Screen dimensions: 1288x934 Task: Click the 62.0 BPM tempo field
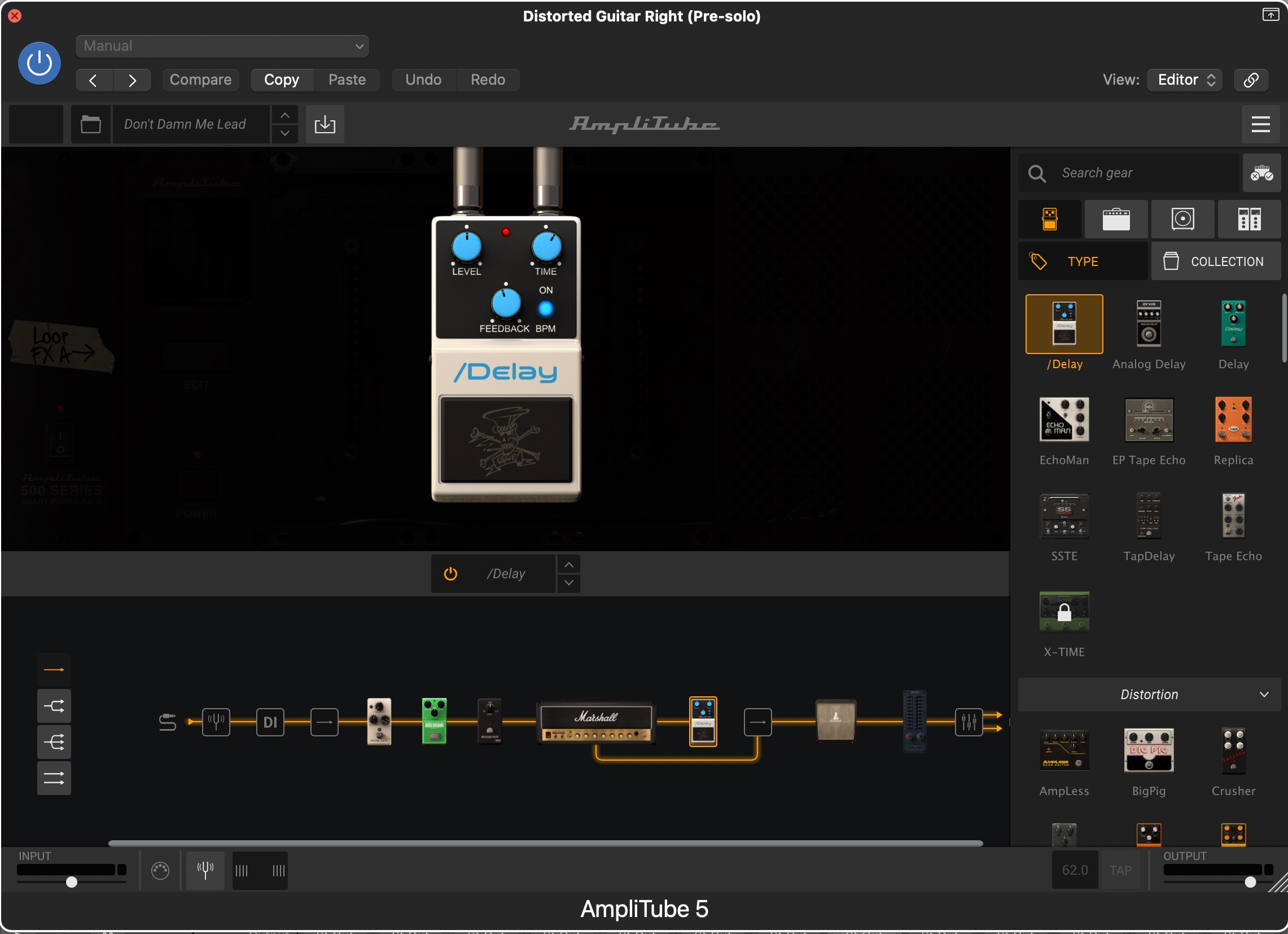pos(1075,871)
